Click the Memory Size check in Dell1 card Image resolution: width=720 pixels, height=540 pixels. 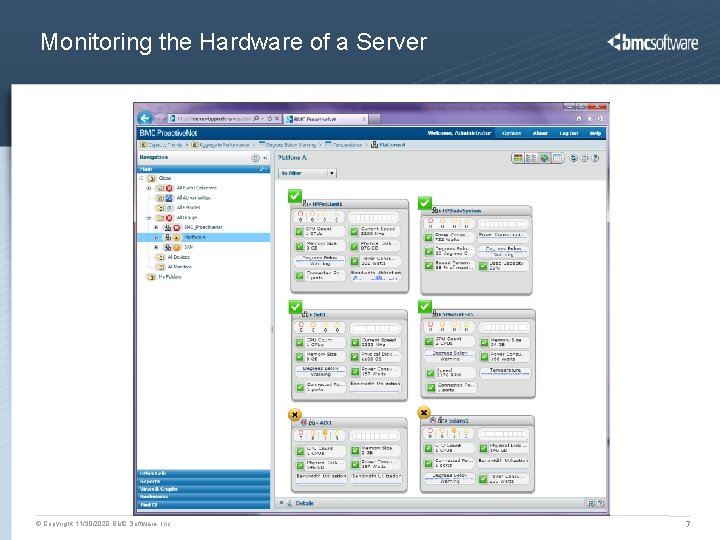click(300, 357)
